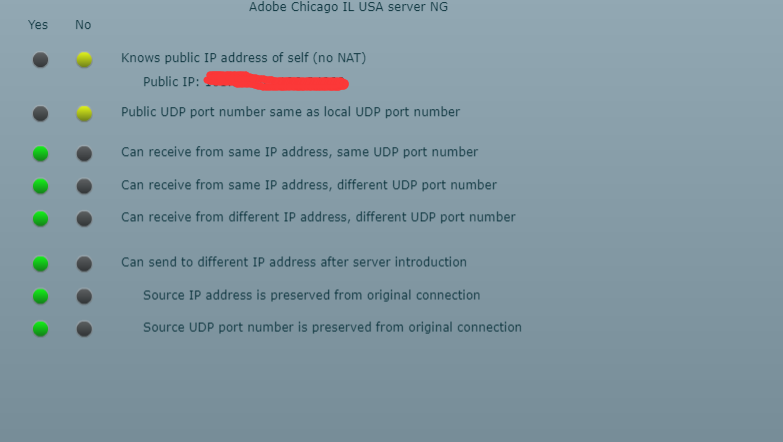
Task: Click the Adobe Chicago IL USA server NG title
Action: click(x=348, y=7)
